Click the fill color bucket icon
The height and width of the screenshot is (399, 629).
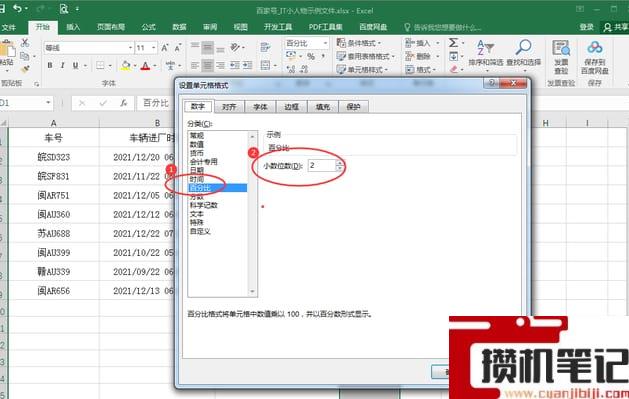pyautogui.click(x=126, y=65)
